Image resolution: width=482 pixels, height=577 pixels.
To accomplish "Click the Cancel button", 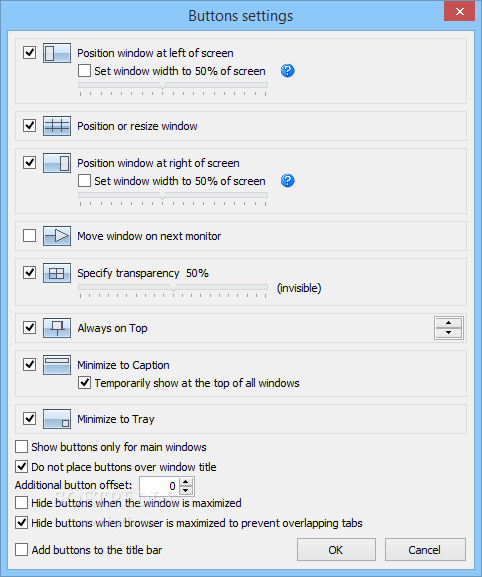I will pos(425,550).
